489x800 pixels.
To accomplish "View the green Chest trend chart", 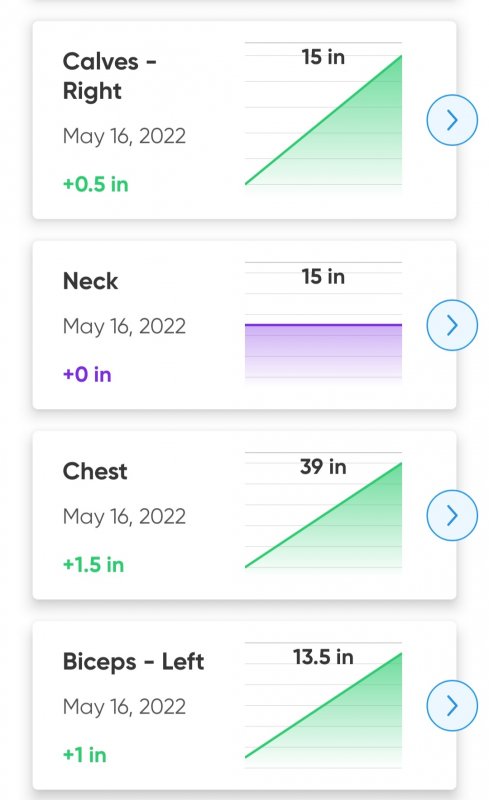I will coord(323,512).
